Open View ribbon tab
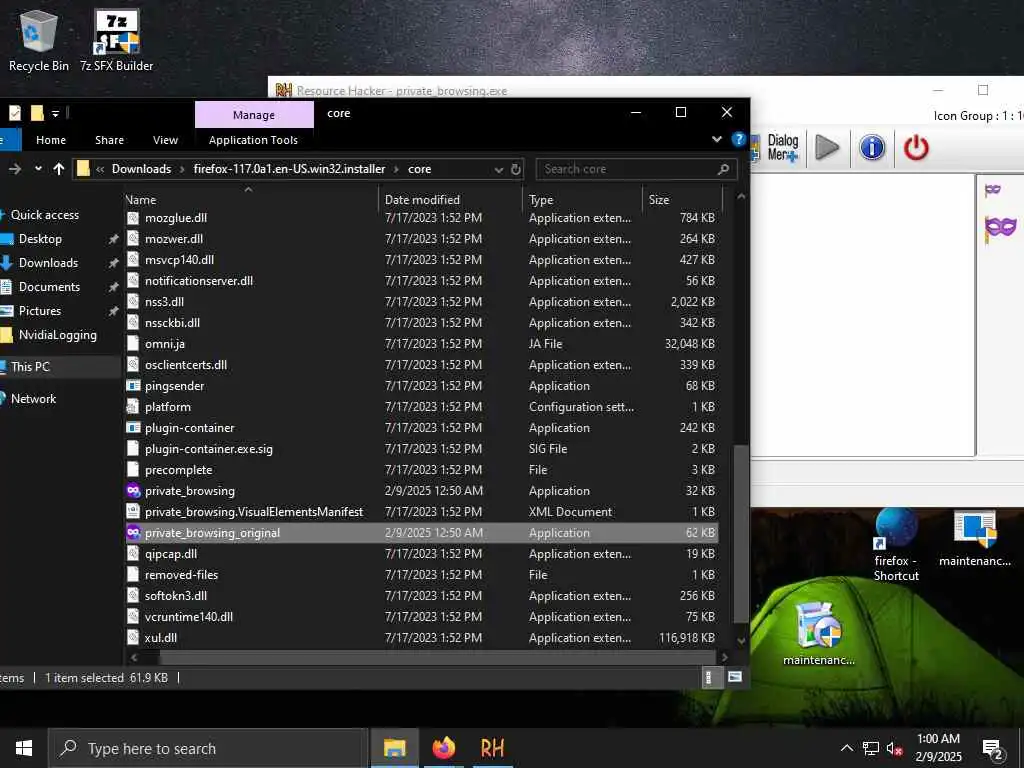 pos(165,140)
